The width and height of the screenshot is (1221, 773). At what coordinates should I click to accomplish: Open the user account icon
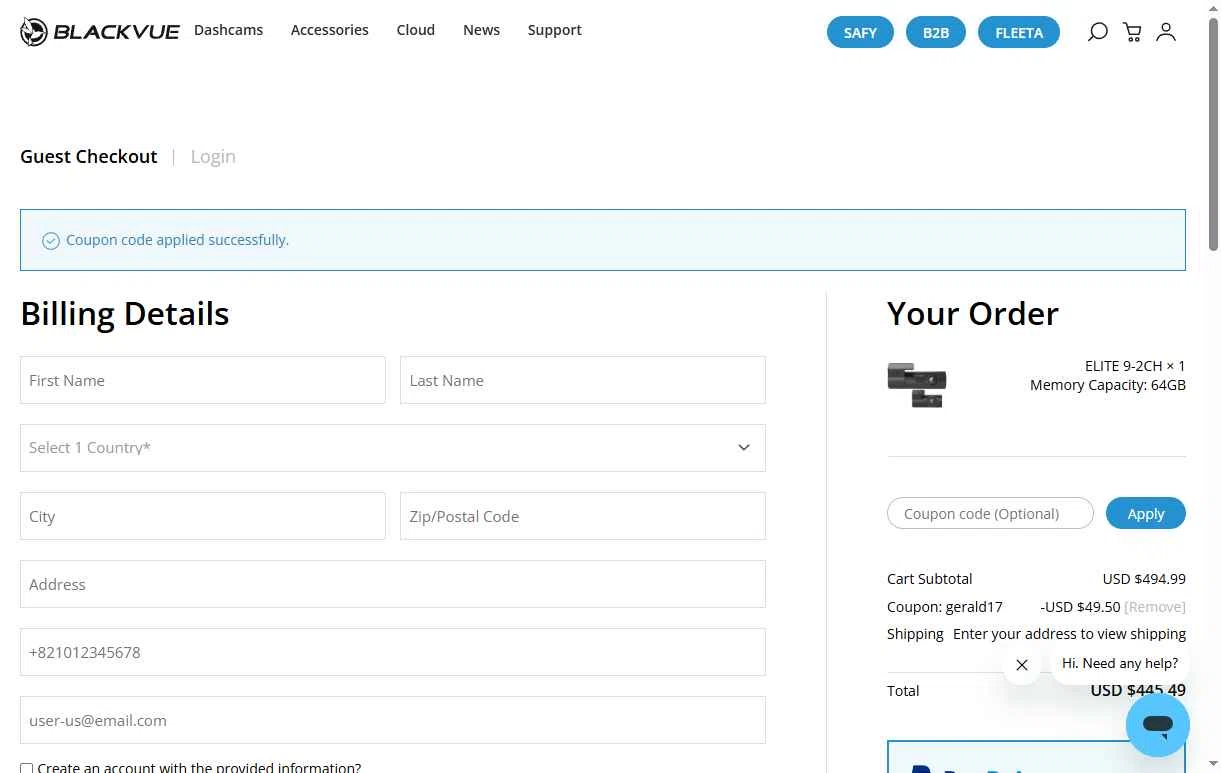coord(1166,32)
